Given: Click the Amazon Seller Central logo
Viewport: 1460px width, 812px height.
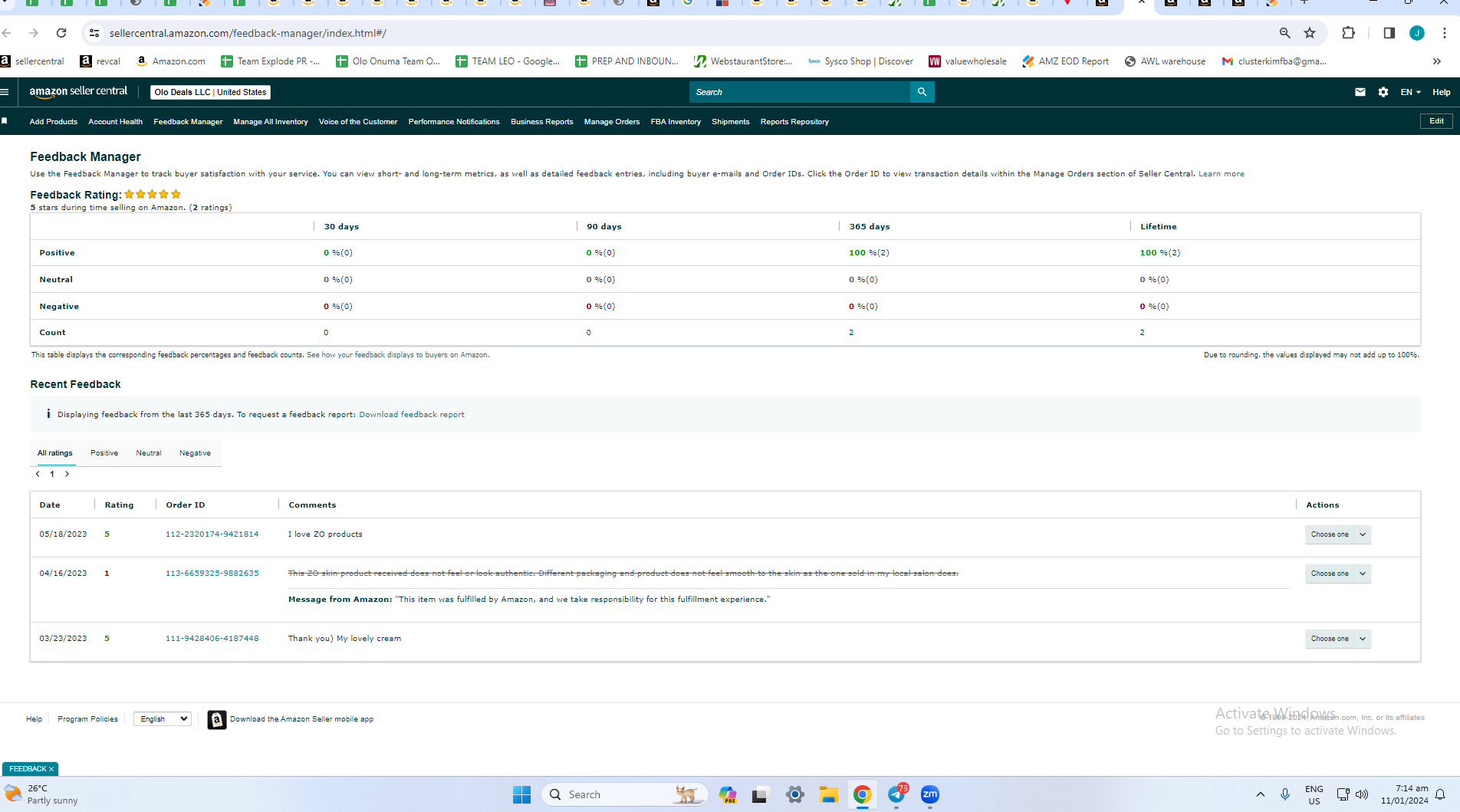Looking at the screenshot, I should coord(78,92).
